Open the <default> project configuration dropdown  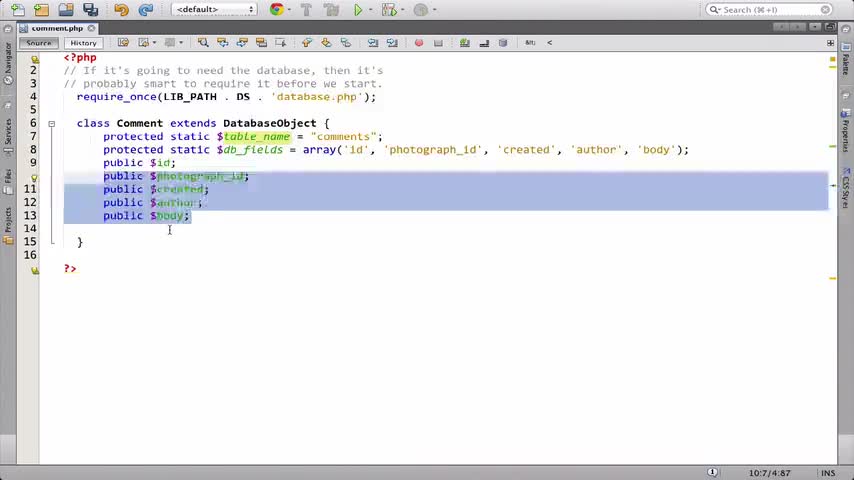tap(214, 9)
